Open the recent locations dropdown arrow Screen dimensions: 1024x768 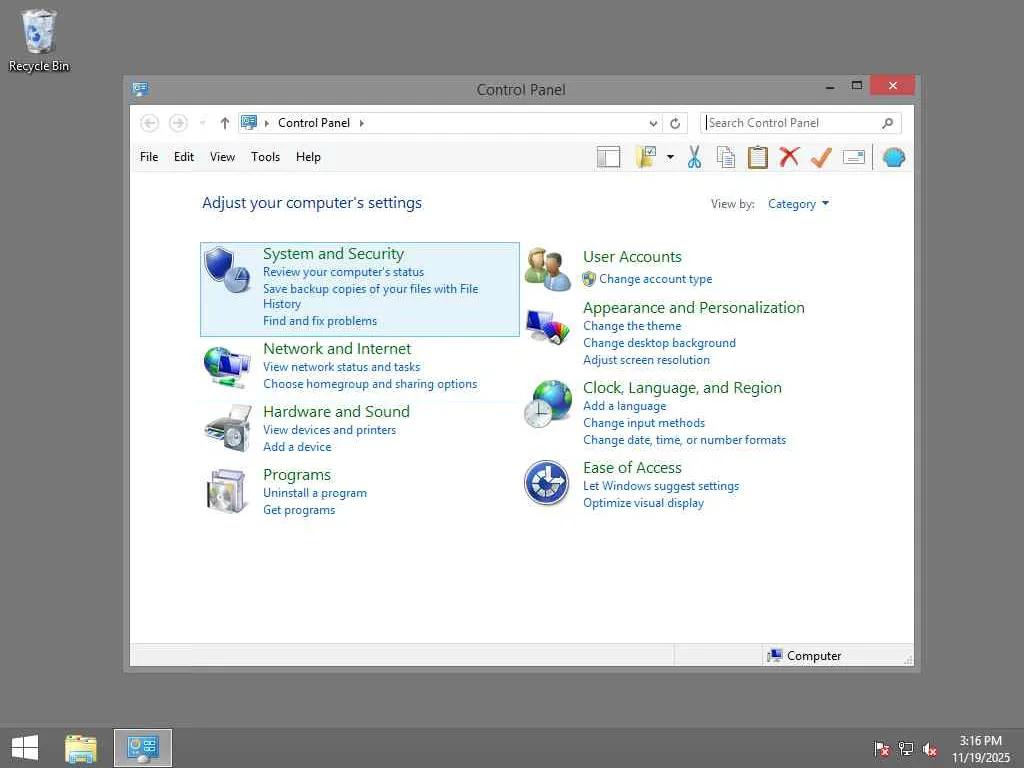202,123
